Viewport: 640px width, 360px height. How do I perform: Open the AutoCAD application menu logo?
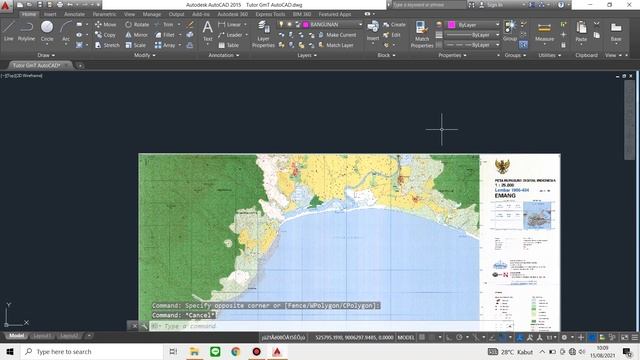[x=6, y=5]
